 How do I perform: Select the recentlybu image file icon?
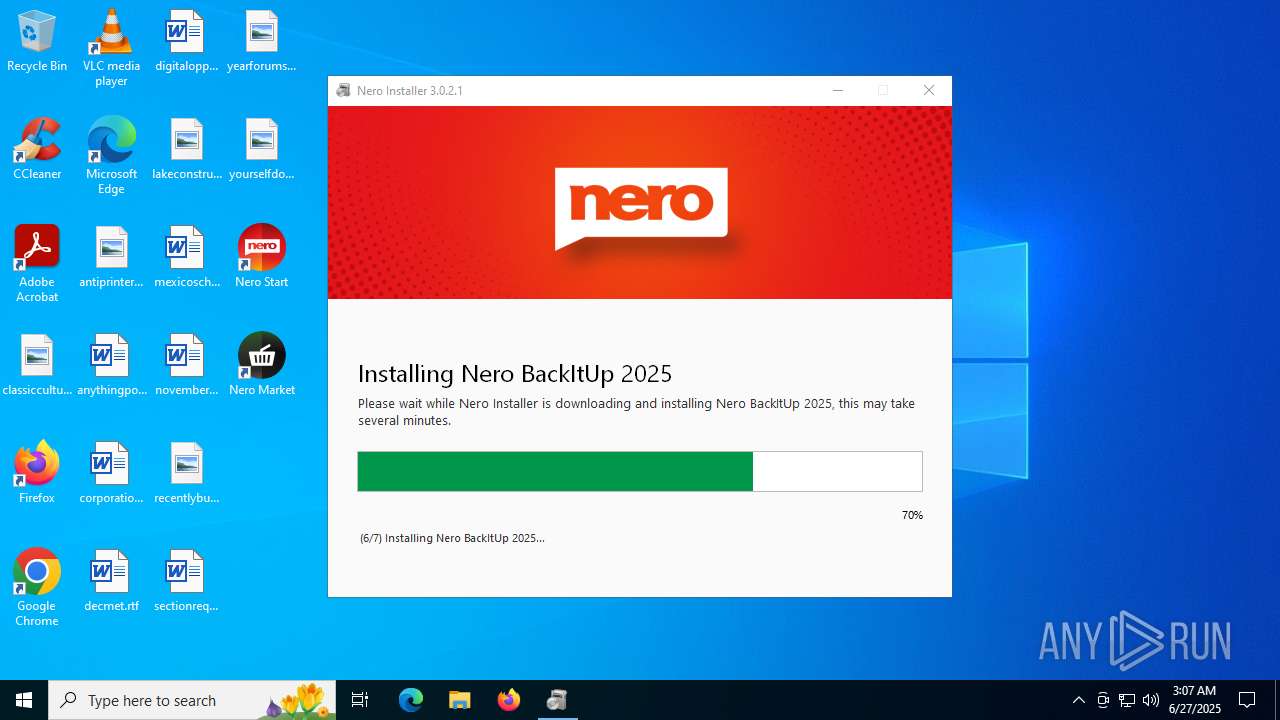tap(186, 473)
